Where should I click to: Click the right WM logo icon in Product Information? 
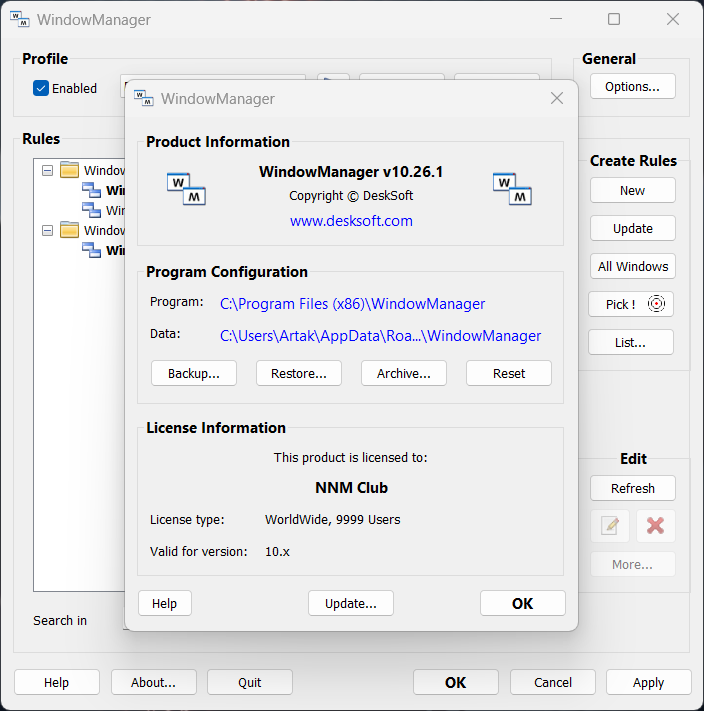pyautogui.click(x=512, y=189)
